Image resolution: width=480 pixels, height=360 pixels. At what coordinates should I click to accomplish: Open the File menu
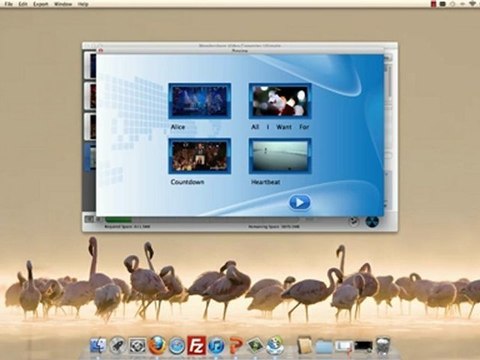click(x=8, y=4)
